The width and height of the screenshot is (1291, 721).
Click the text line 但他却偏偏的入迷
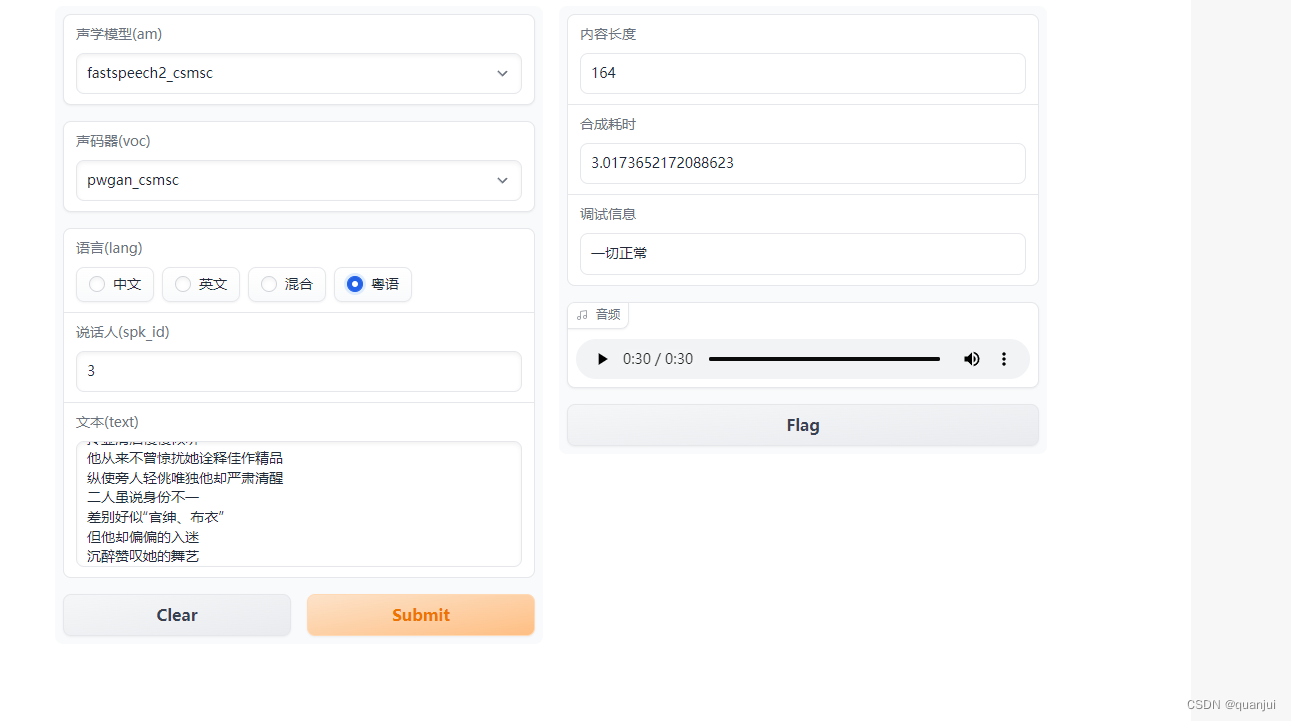[144, 537]
